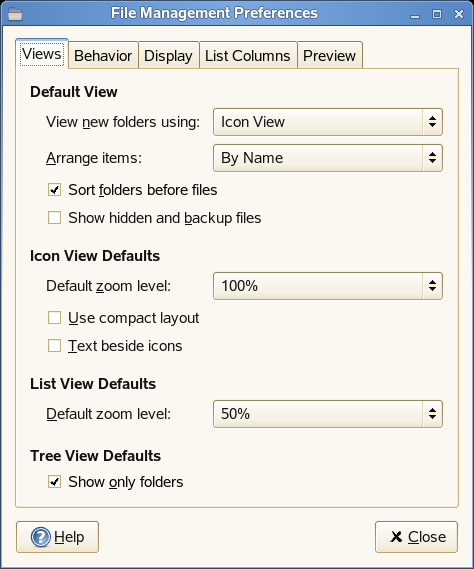Open the View new folders using dropdown
Screen dimensions: 474x569
click(328, 122)
